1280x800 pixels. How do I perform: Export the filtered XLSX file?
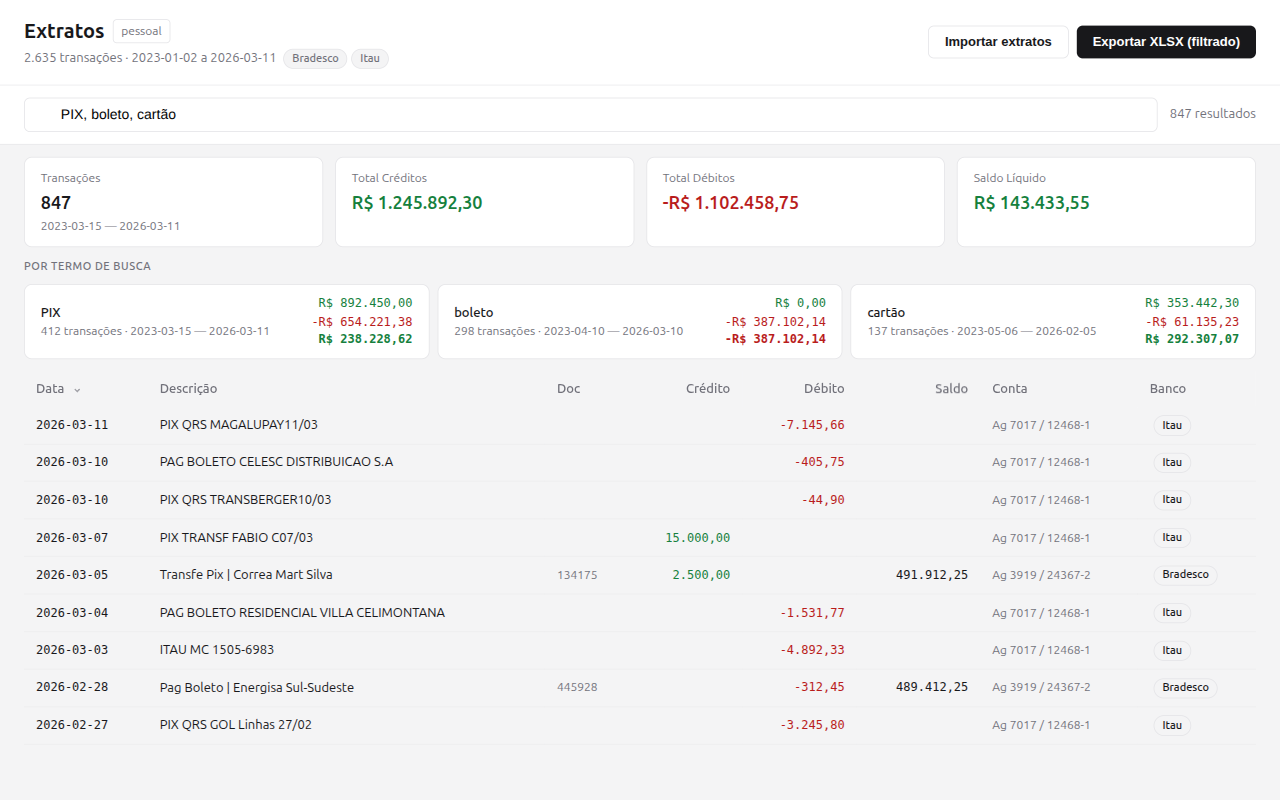(x=1165, y=42)
